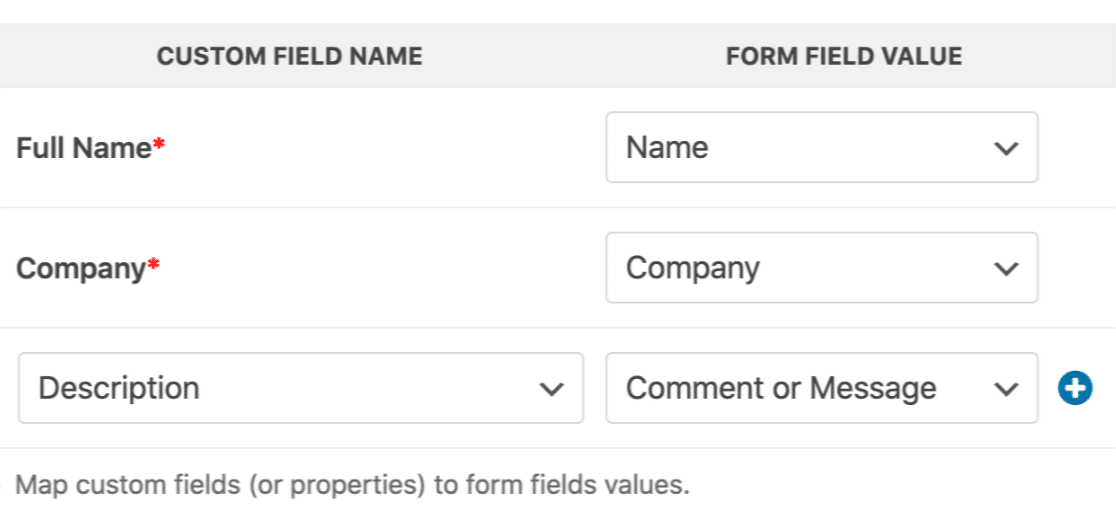
Task: Click the Form Field Value column header
Action: tap(844, 57)
